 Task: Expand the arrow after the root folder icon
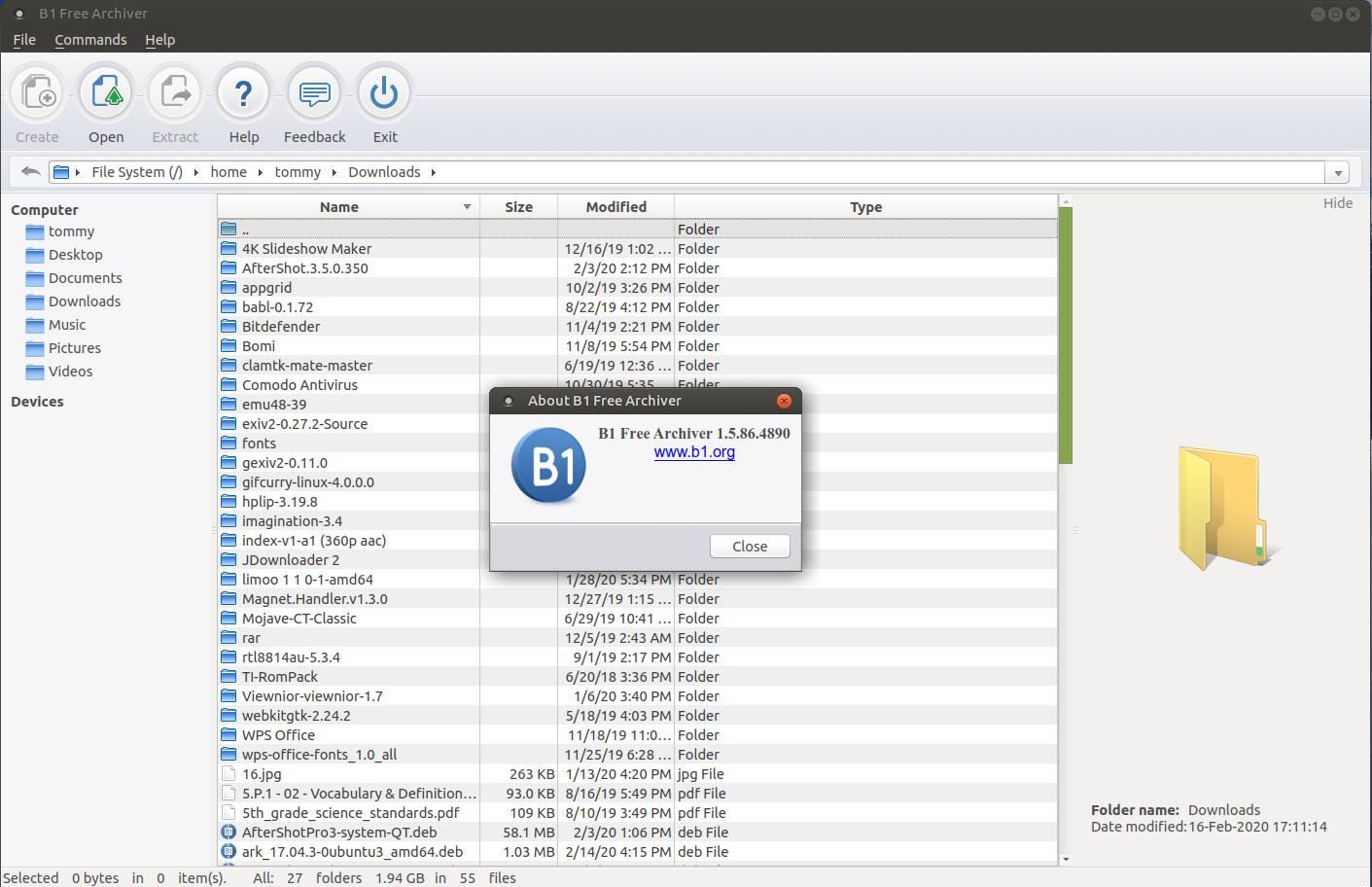(78, 172)
